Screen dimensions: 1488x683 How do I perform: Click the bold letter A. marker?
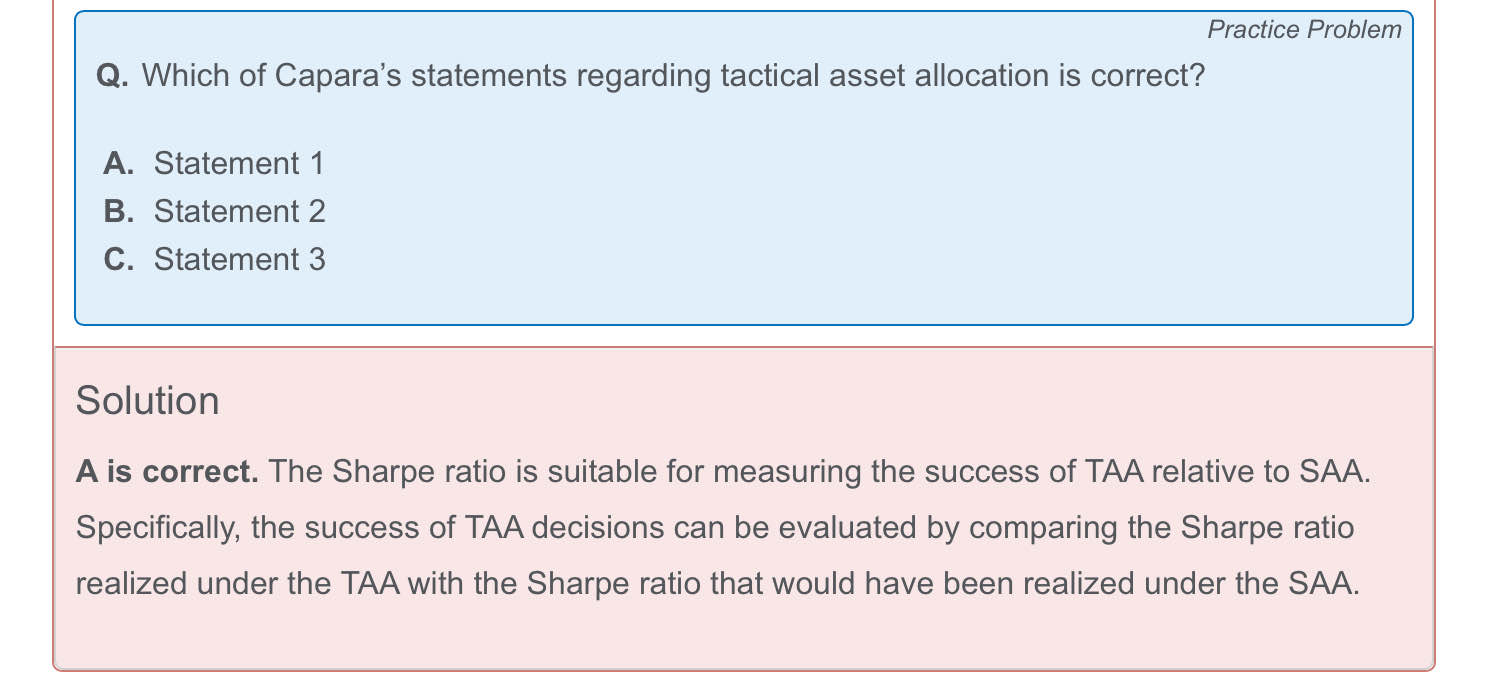pyautogui.click(x=118, y=163)
